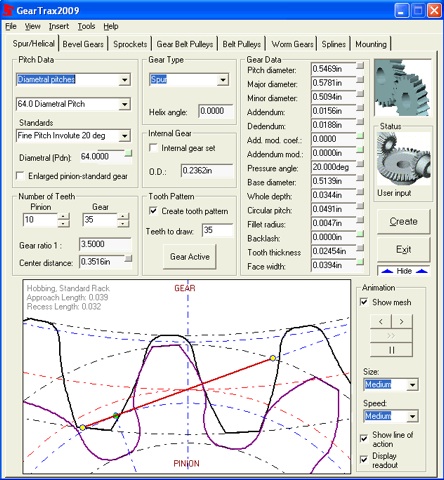
Task: Toggle the Show mesh checkbox
Action: coord(364,302)
